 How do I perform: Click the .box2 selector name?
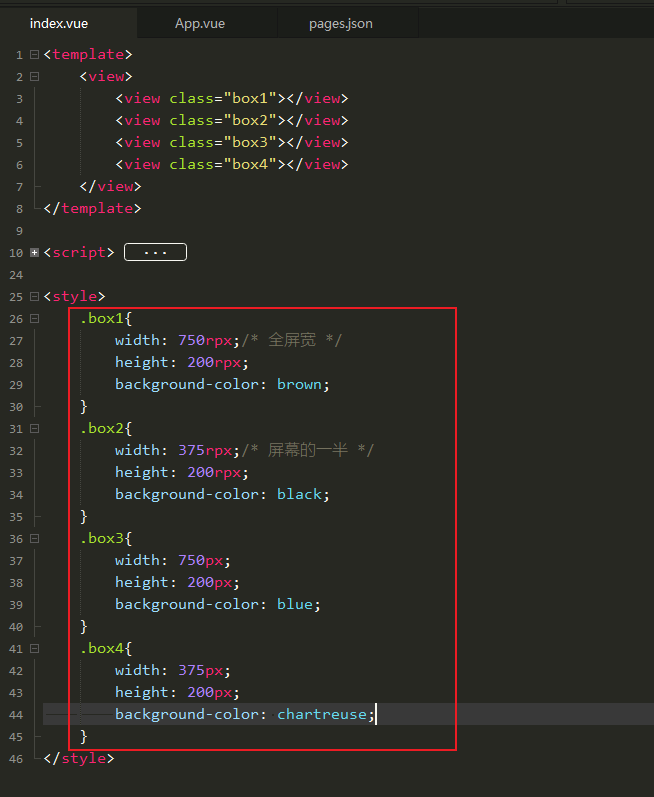pos(102,428)
